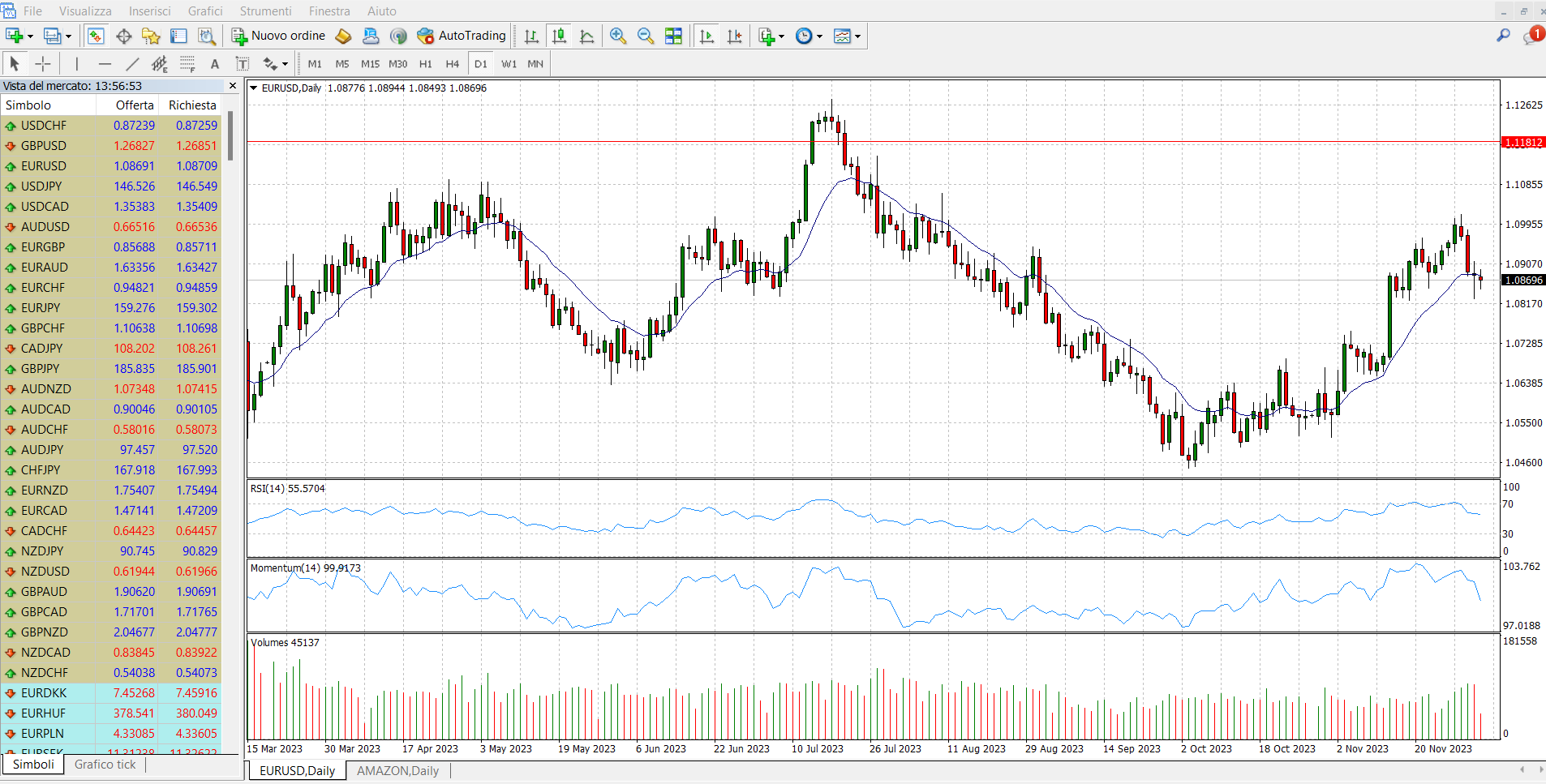Screen dimensions: 1546x784
Task: Open the Strumenti menu
Action: (x=265, y=11)
